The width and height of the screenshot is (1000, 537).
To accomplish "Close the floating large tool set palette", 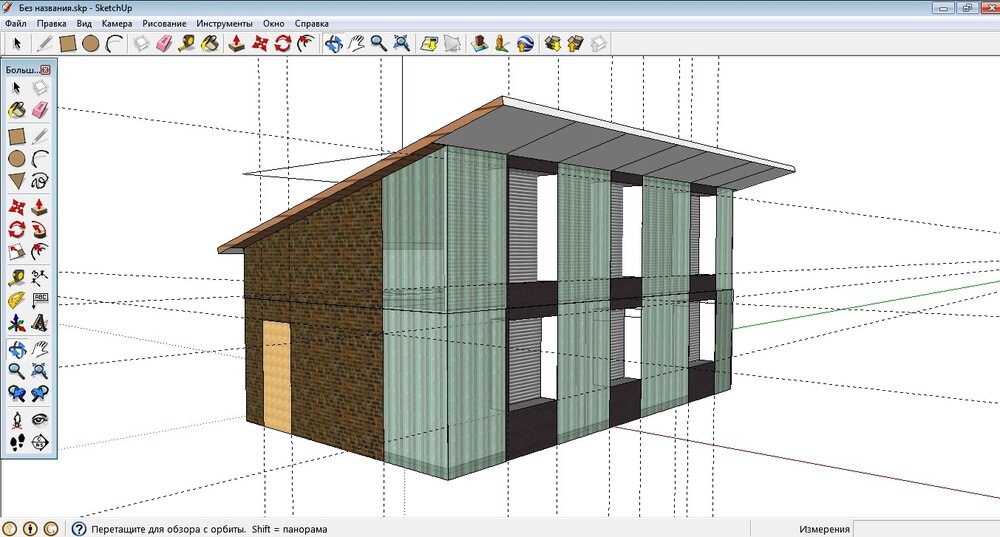I will [x=46, y=70].
